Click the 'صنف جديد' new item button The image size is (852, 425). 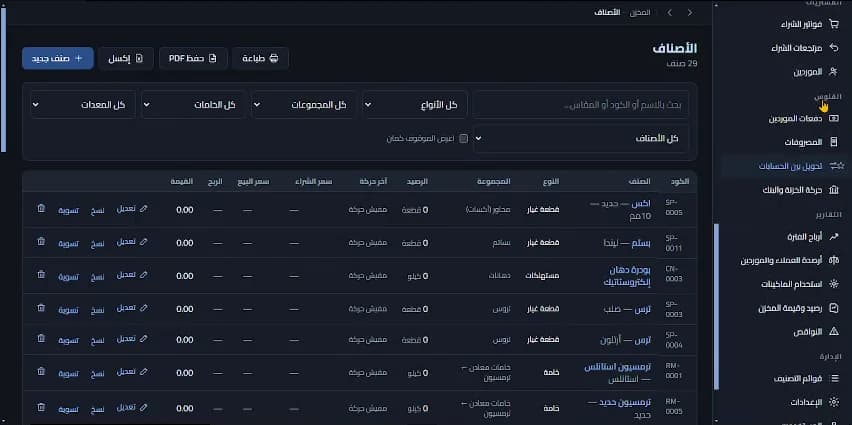pyautogui.click(x=58, y=58)
